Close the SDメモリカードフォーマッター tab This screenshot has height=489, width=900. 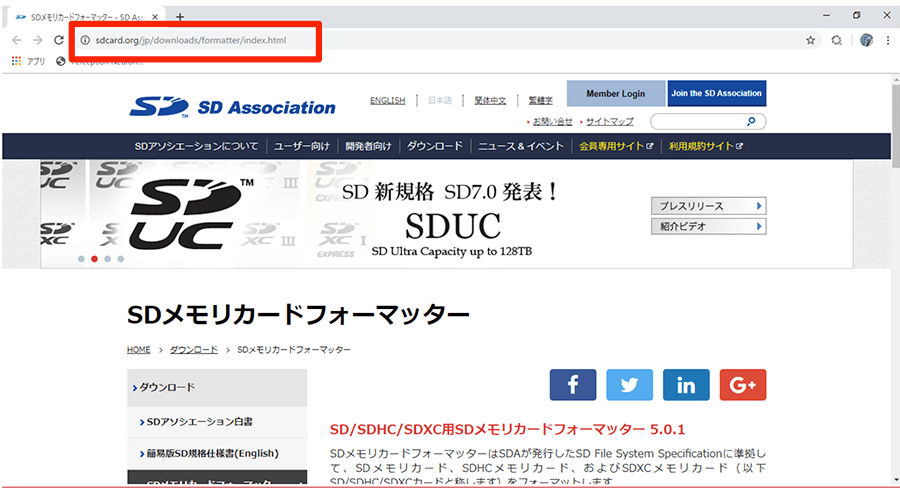pos(155,17)
